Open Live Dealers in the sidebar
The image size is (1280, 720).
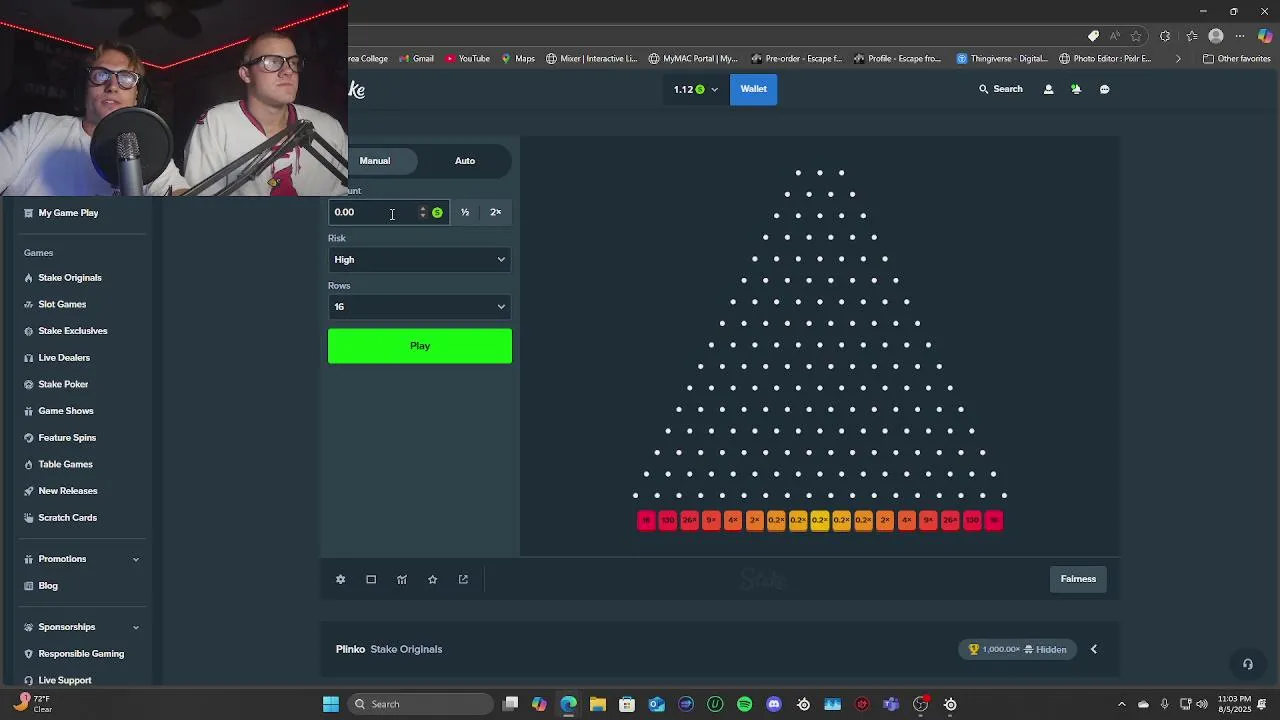[x=64, y=358]
